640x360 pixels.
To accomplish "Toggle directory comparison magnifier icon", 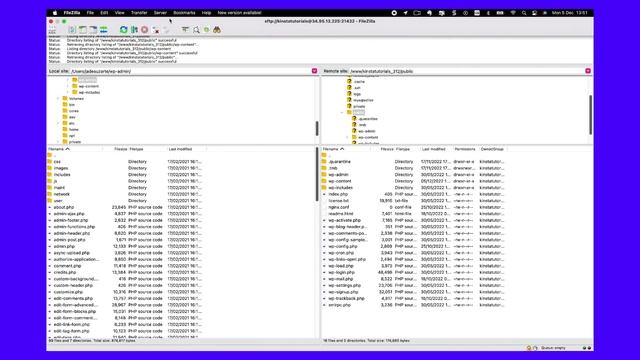I will (x=196, y=30).
